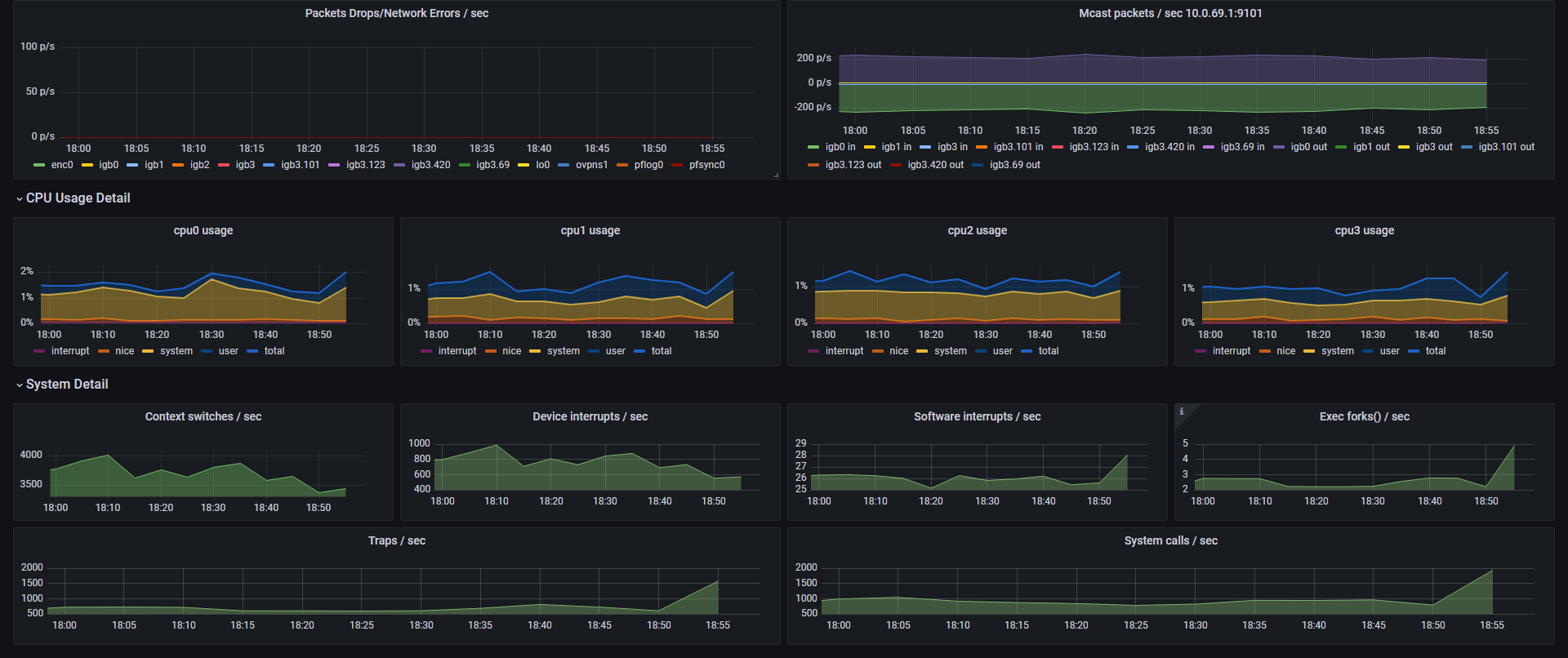This screenshot has width=1568, height=658.
Task: Toggle igb2 series in Packets Drops legend
Action: [200, 165]
